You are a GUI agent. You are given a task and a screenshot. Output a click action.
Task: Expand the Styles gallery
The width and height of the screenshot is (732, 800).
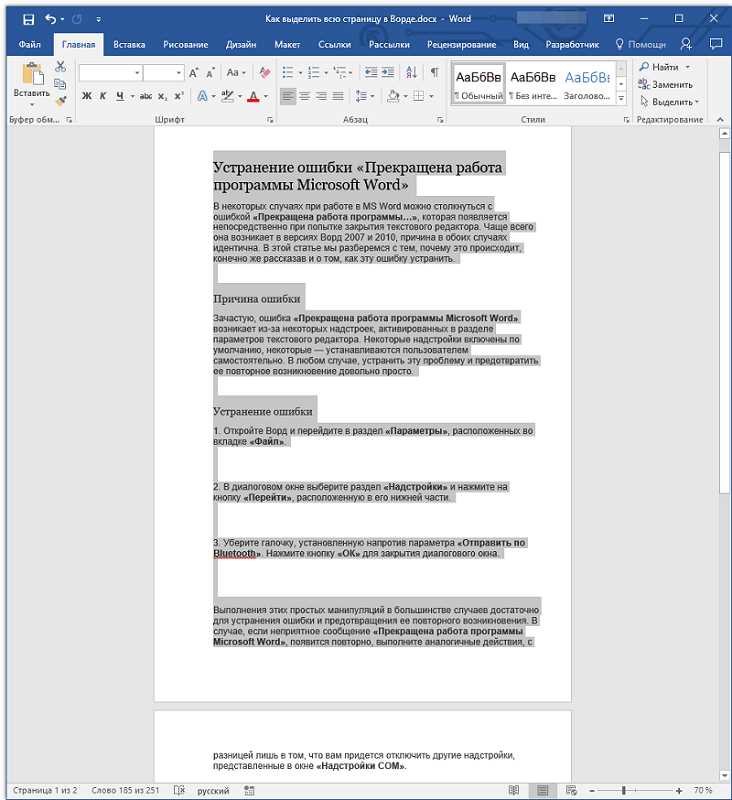(621, 97)
